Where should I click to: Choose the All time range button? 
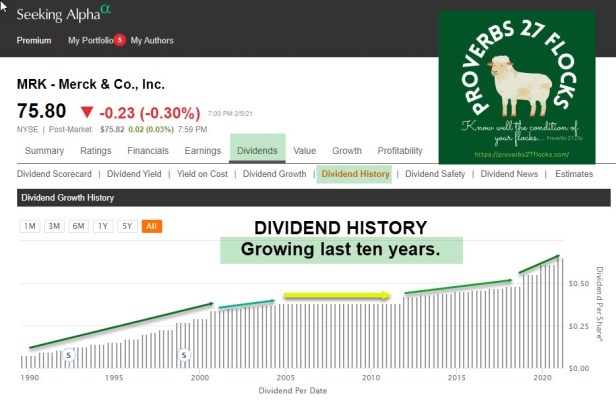151,226
